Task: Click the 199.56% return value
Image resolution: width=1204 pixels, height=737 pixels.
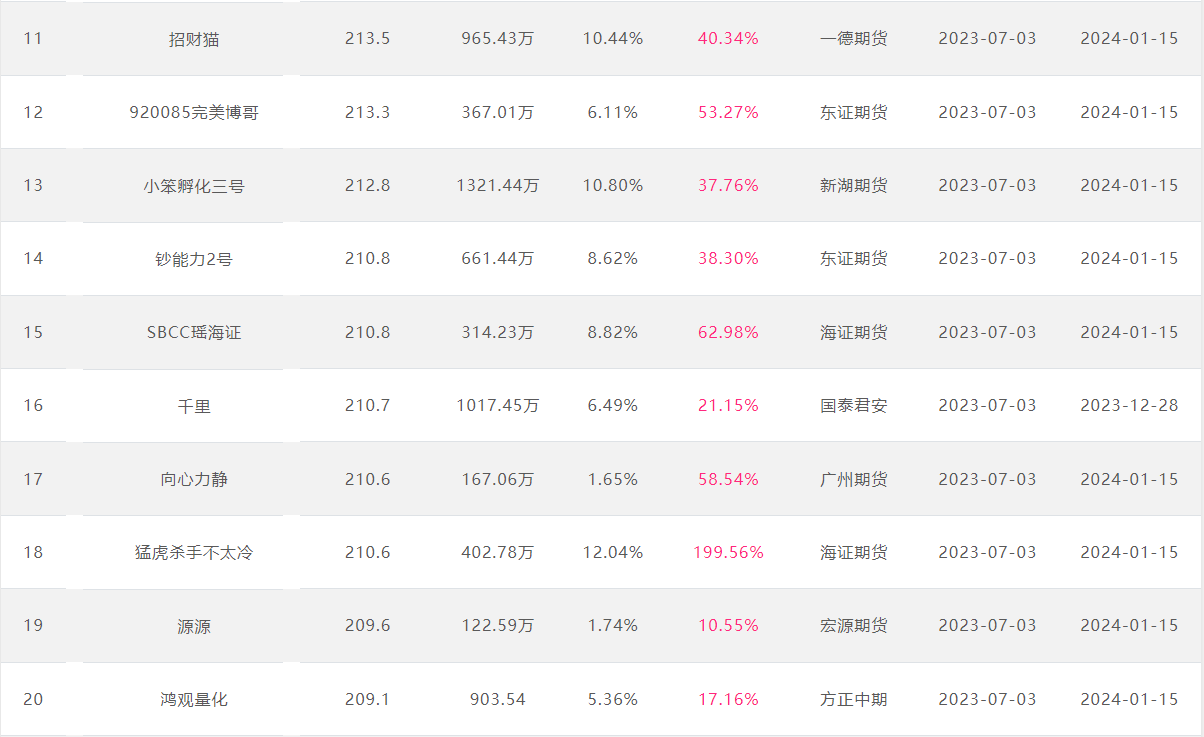Action: [728, 552]
